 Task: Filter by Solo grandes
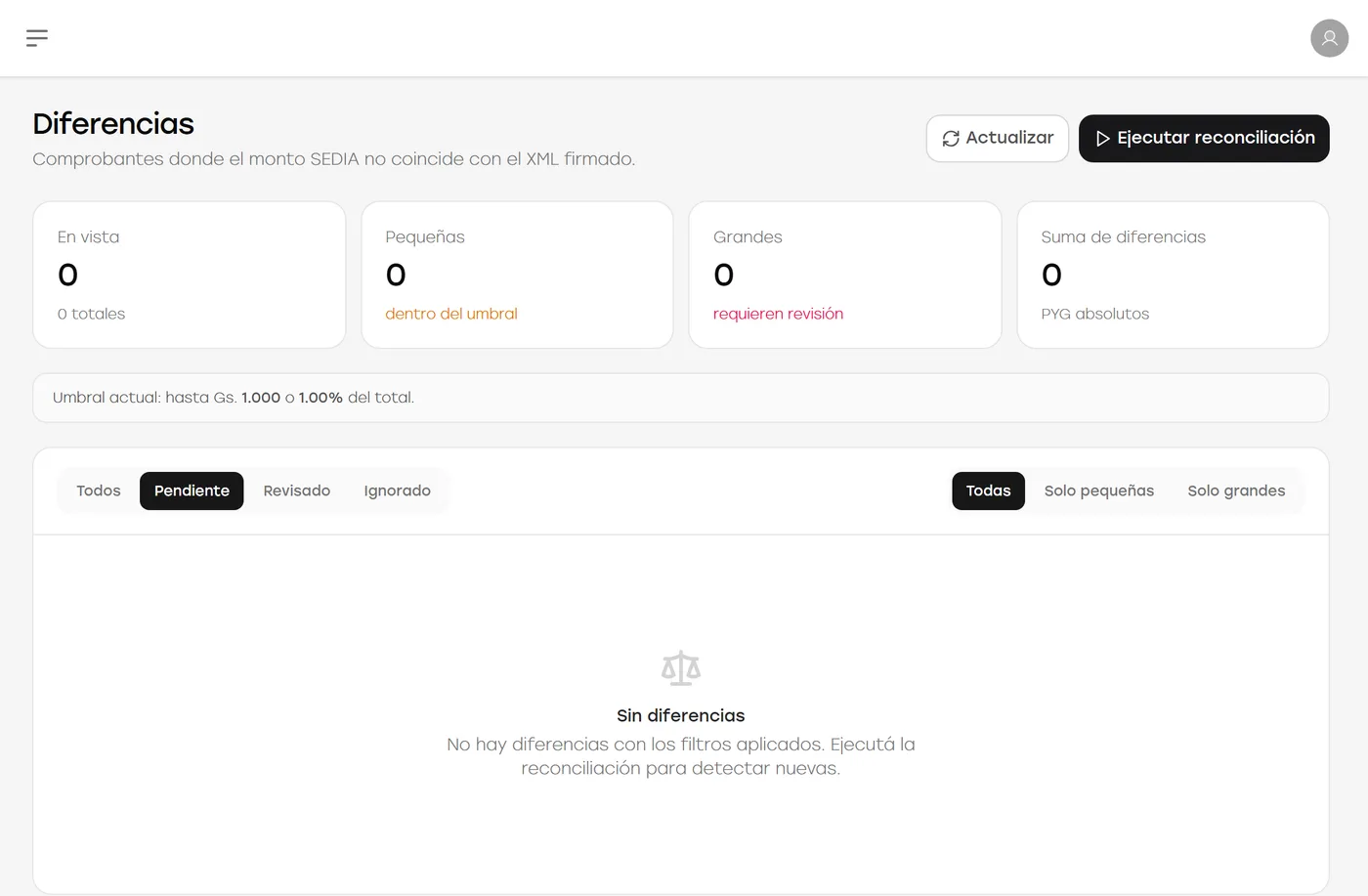1236,491
